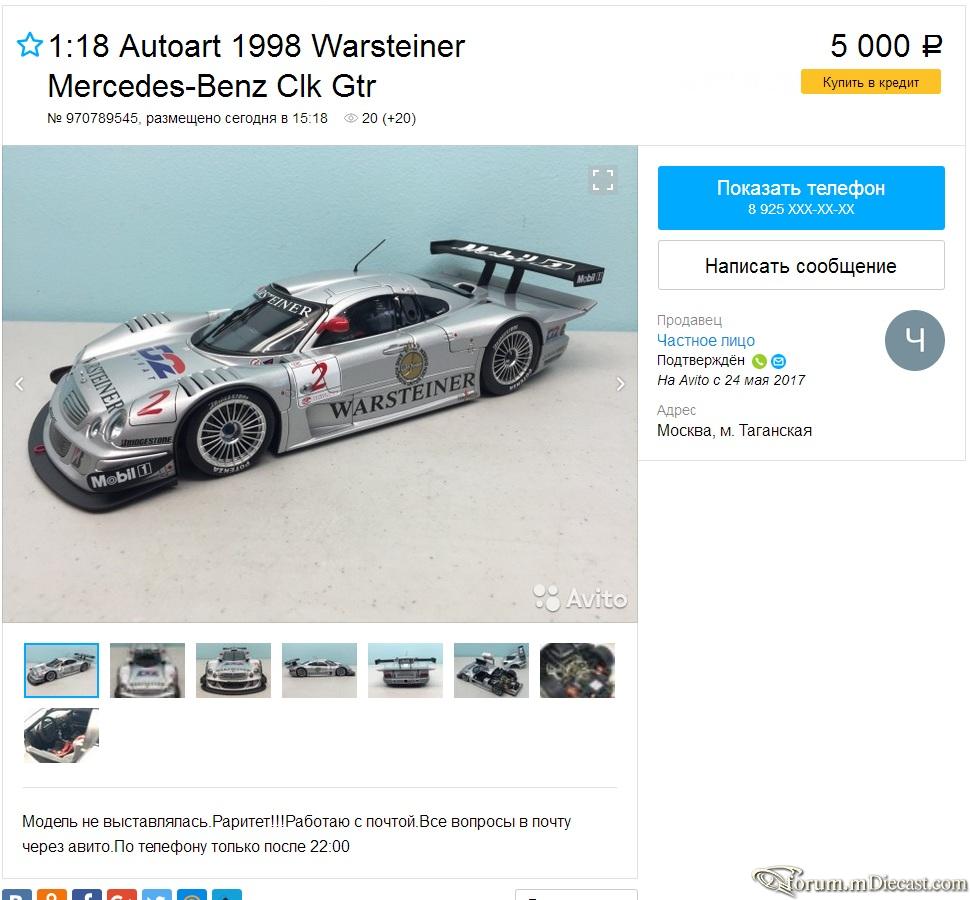Click green verified phone icon
This screenshot has width=970, height=900.
pyautogui.click(x=759, y=361)
